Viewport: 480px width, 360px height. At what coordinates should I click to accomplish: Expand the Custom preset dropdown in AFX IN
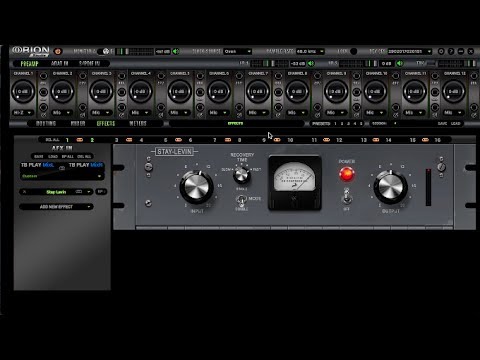click(62, 176)
